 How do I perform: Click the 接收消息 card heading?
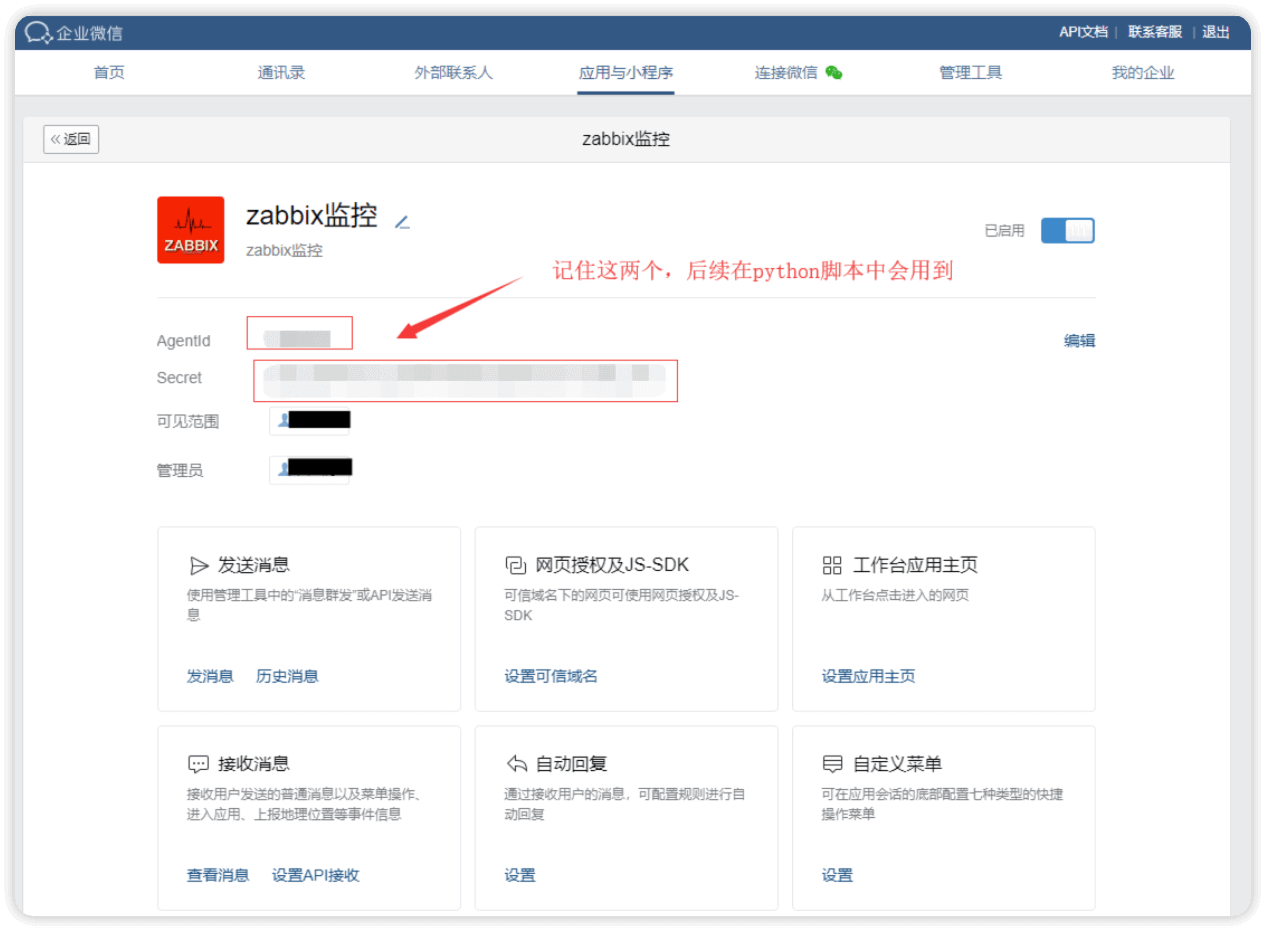[254, 765]
